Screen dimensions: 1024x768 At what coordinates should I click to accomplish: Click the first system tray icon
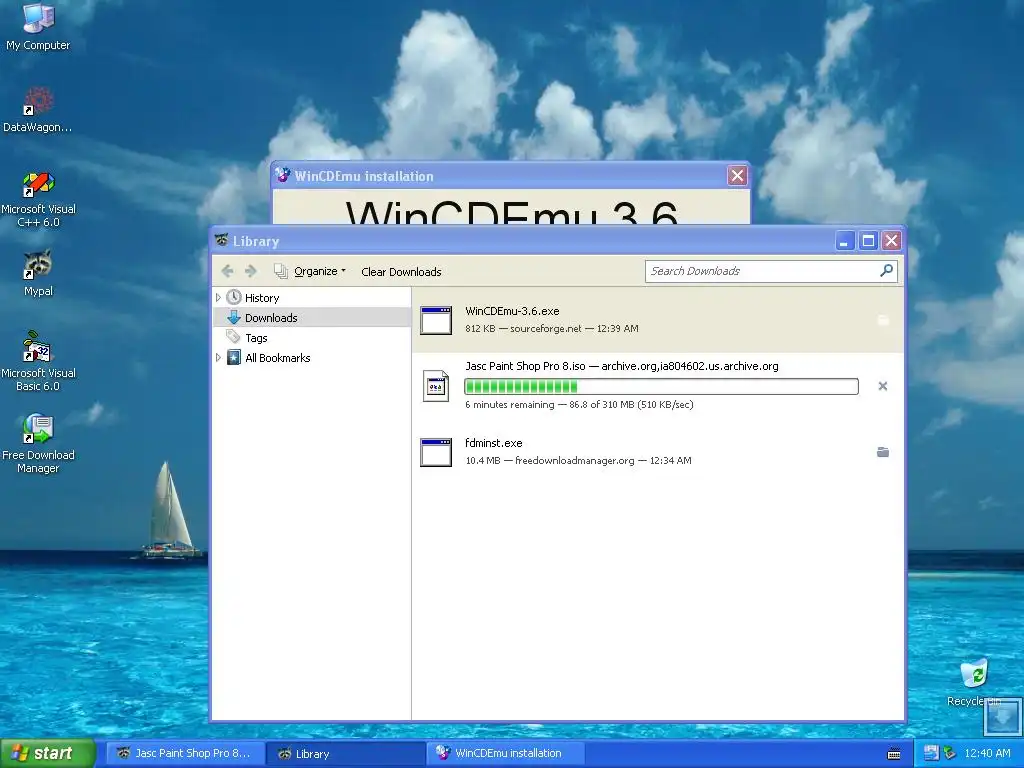931,753
